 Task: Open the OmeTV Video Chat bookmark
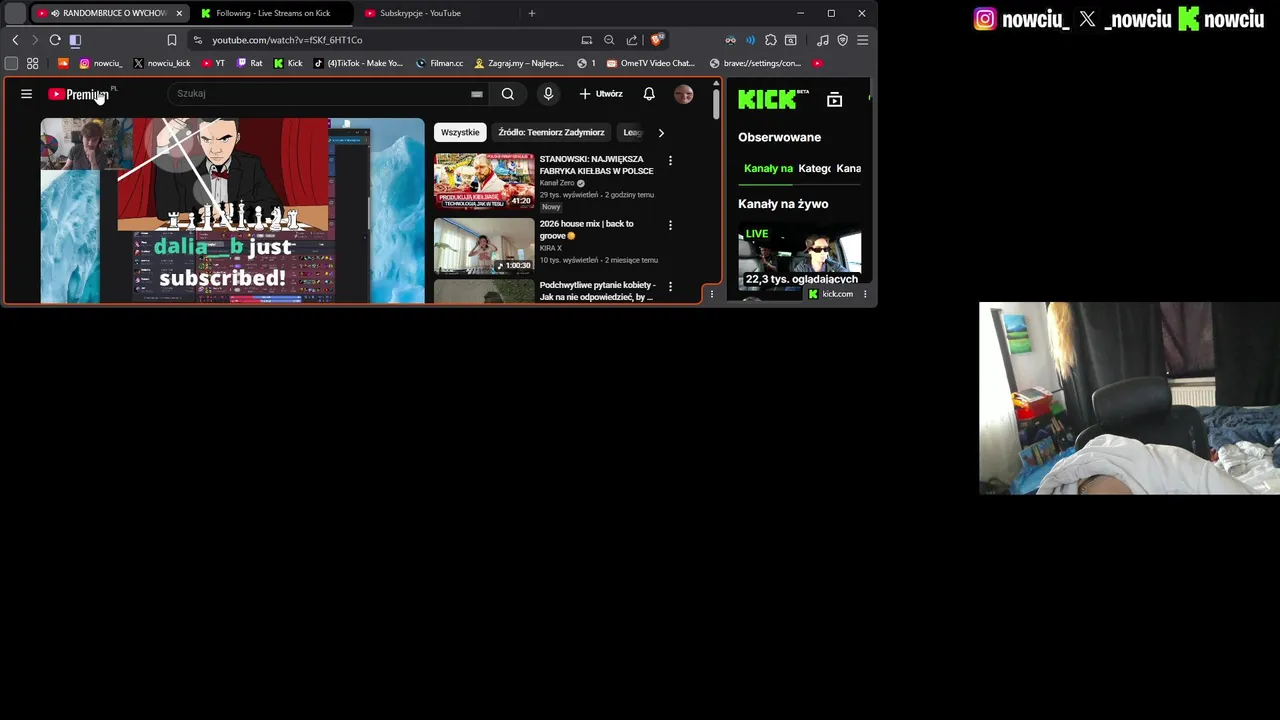tap(651, 63)
